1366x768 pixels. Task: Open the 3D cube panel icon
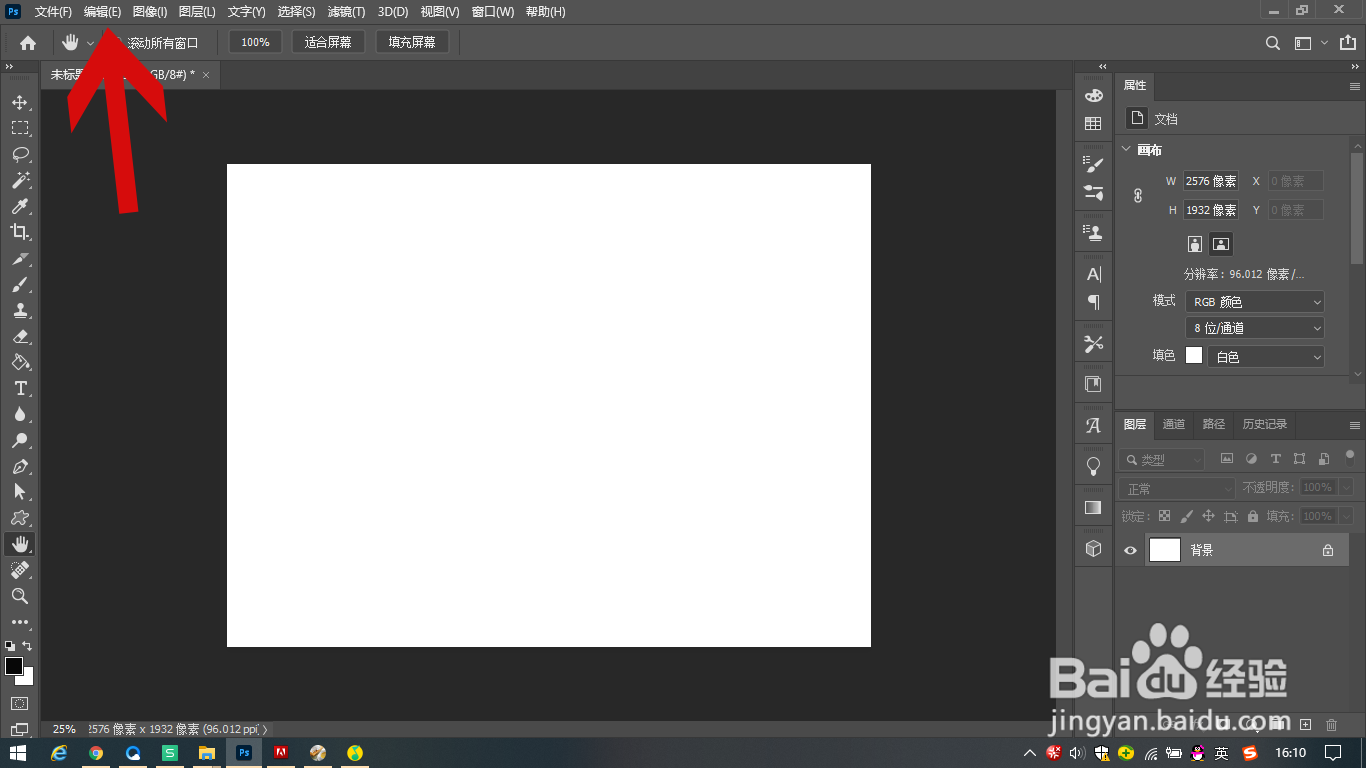click(1093, 548)
